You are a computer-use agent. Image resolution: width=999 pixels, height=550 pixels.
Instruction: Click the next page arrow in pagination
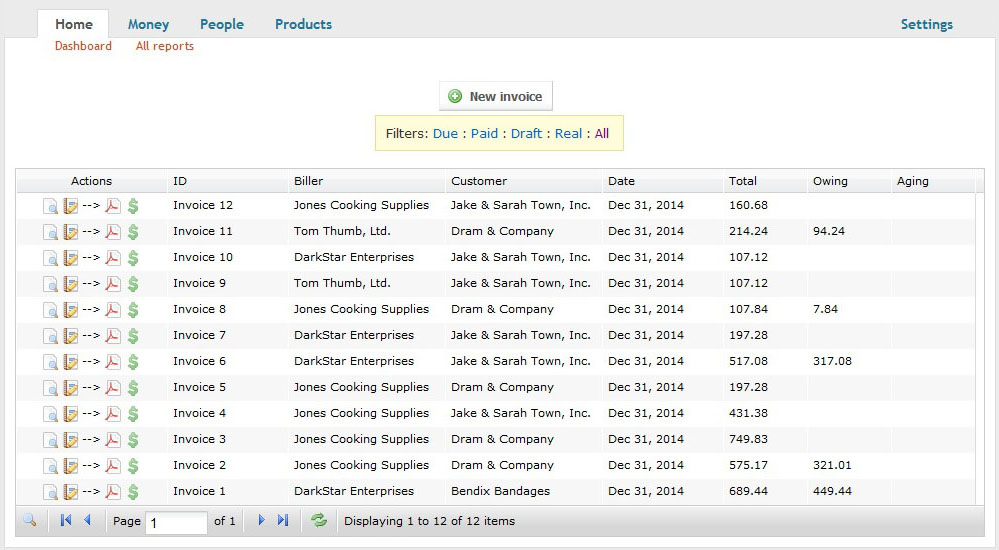(x=262, y=521)
